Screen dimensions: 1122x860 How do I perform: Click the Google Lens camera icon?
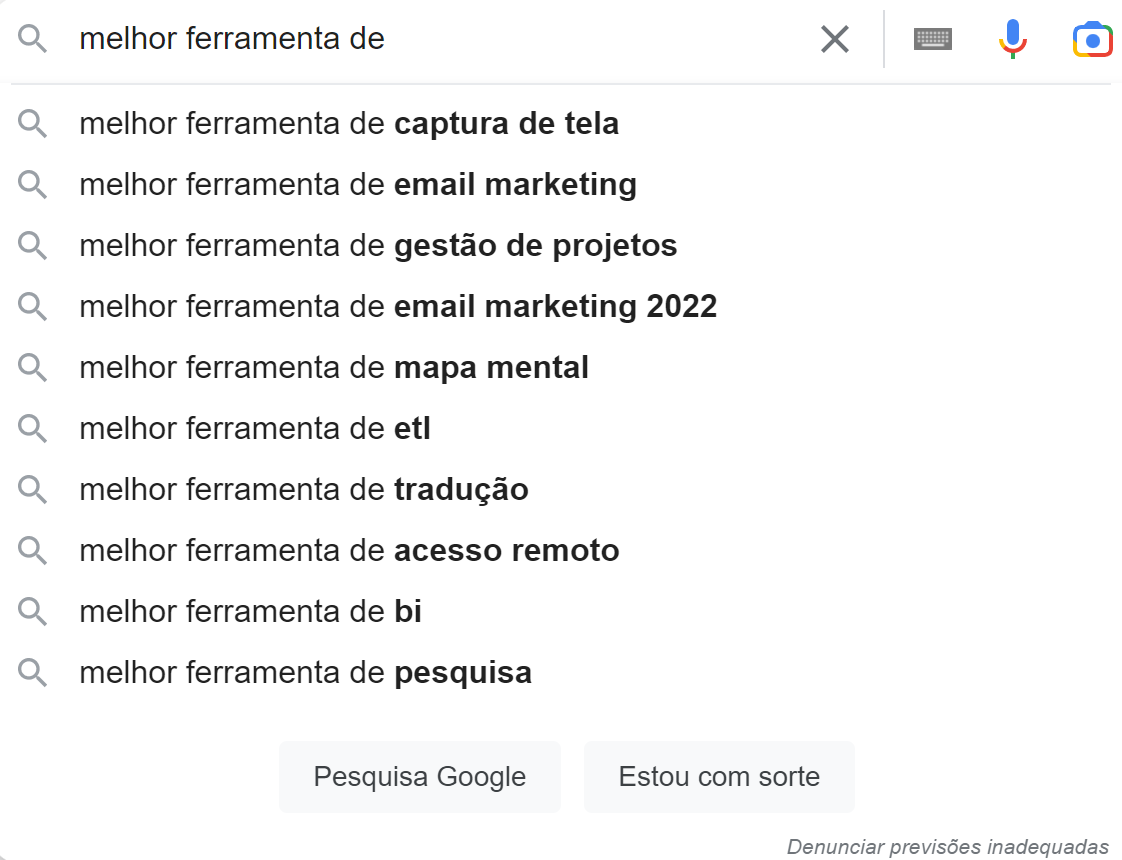(1092, 38)
